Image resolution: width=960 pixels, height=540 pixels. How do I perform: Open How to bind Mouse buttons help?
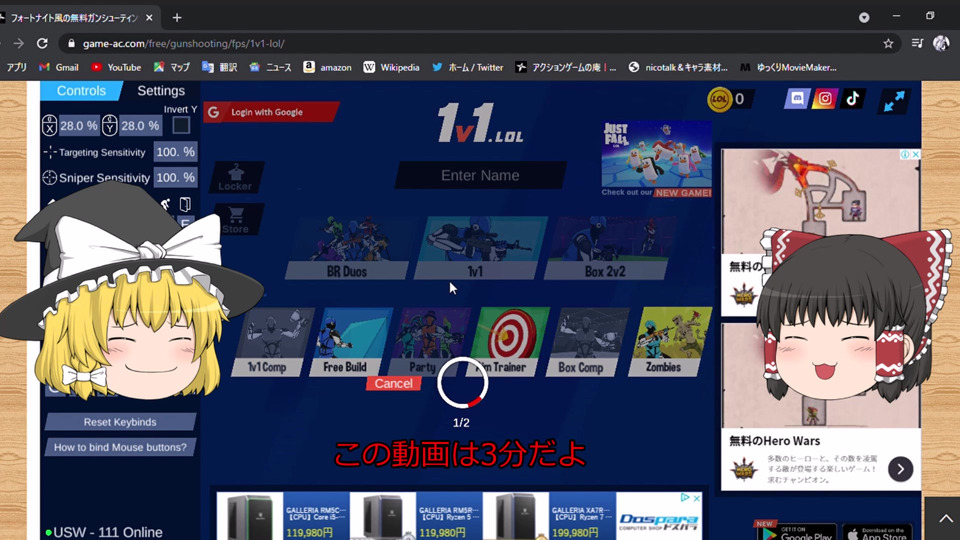point(120,447)
